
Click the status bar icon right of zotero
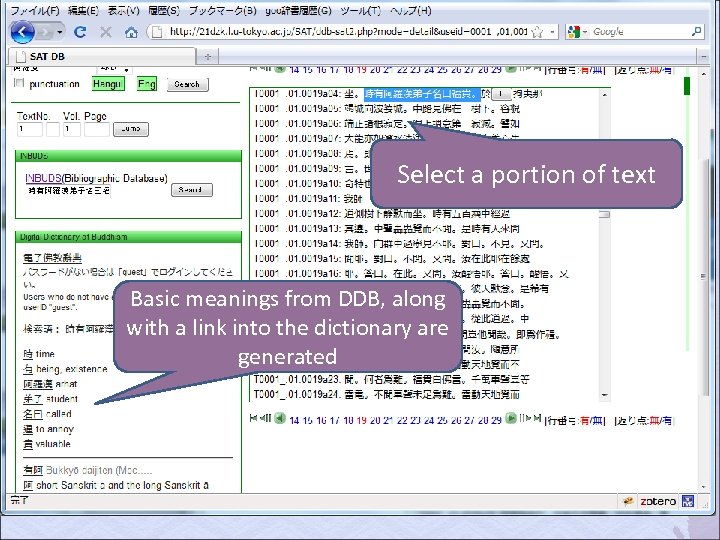point(688,501)
